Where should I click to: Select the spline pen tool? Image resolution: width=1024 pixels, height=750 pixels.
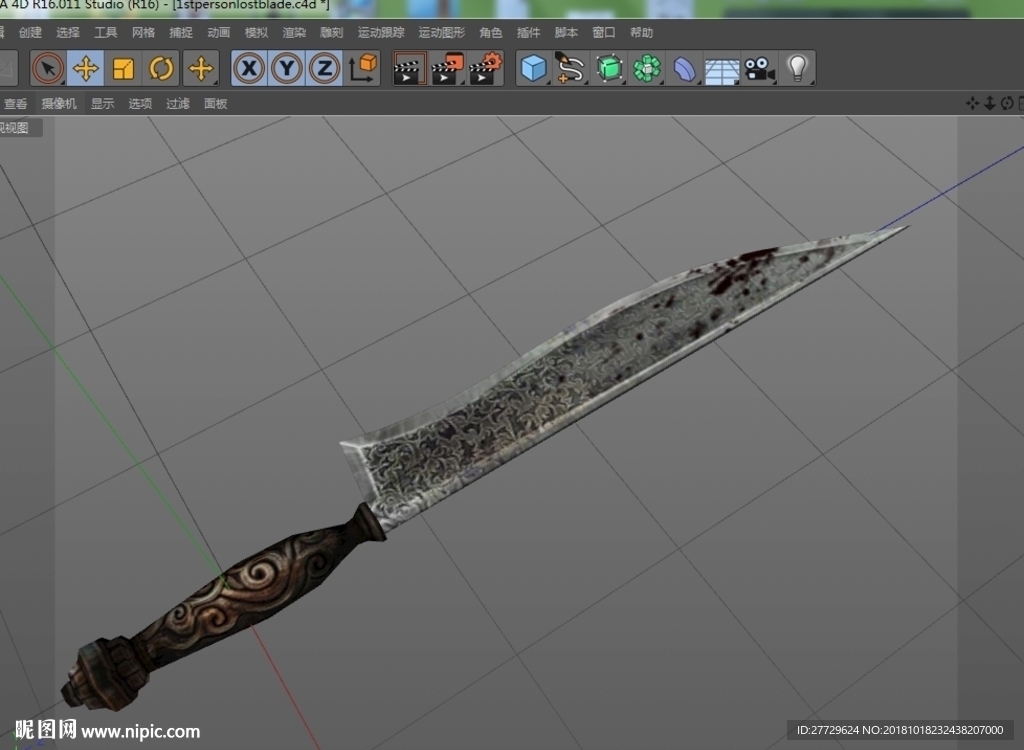tap(570, 68)
